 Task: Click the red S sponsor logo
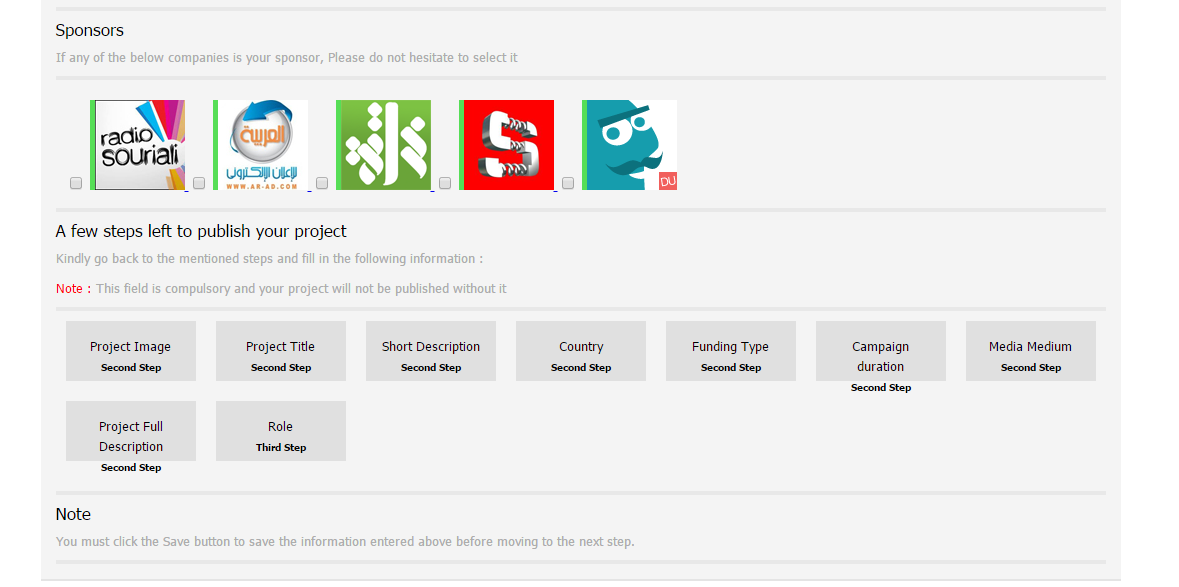pyautogui.click(x=507, y=145)
